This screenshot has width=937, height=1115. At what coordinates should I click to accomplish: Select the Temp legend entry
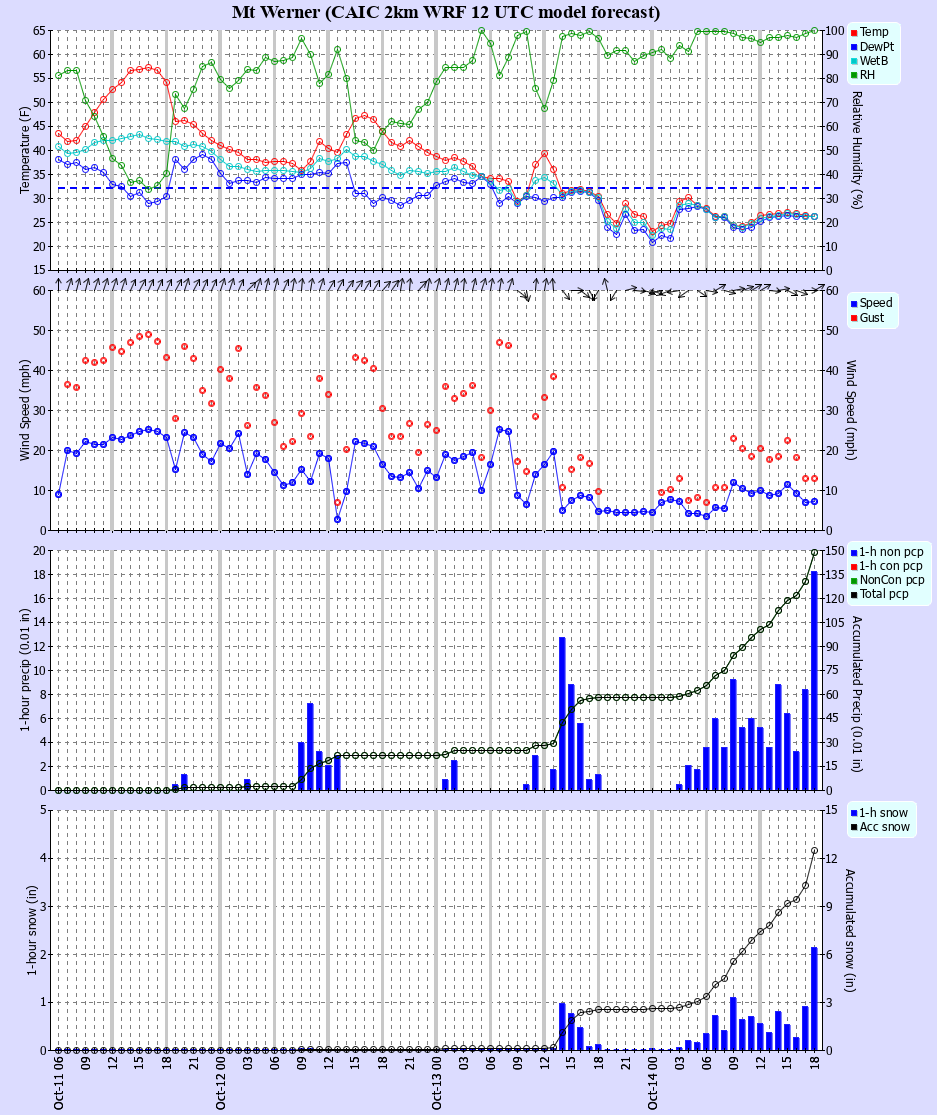[x=869, y=32]
